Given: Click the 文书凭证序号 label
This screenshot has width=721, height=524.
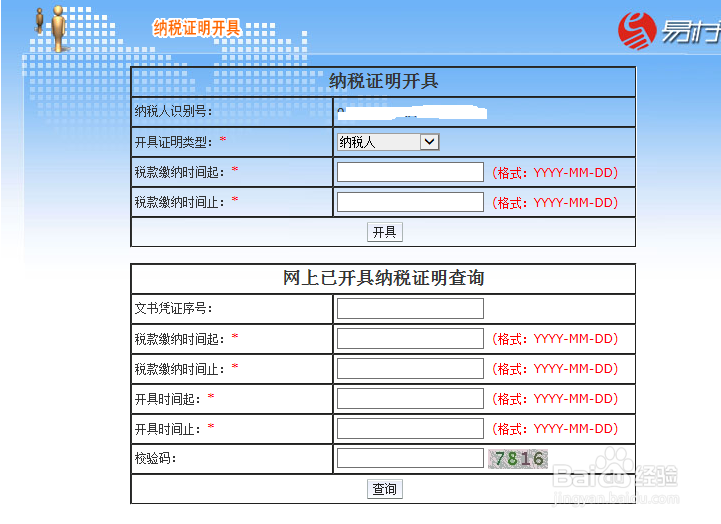Looking at the screenshot, I should point(173,308).
